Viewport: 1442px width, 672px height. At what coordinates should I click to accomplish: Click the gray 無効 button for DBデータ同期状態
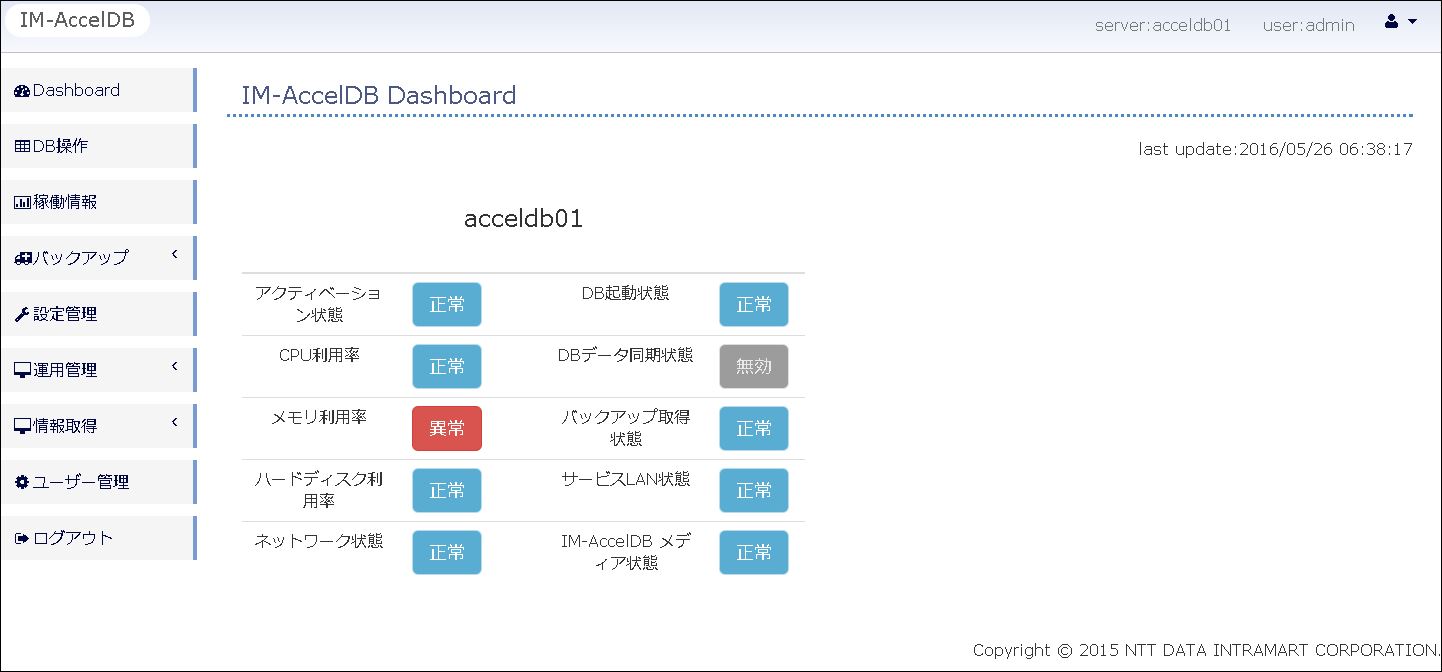(x=754, y=367)
